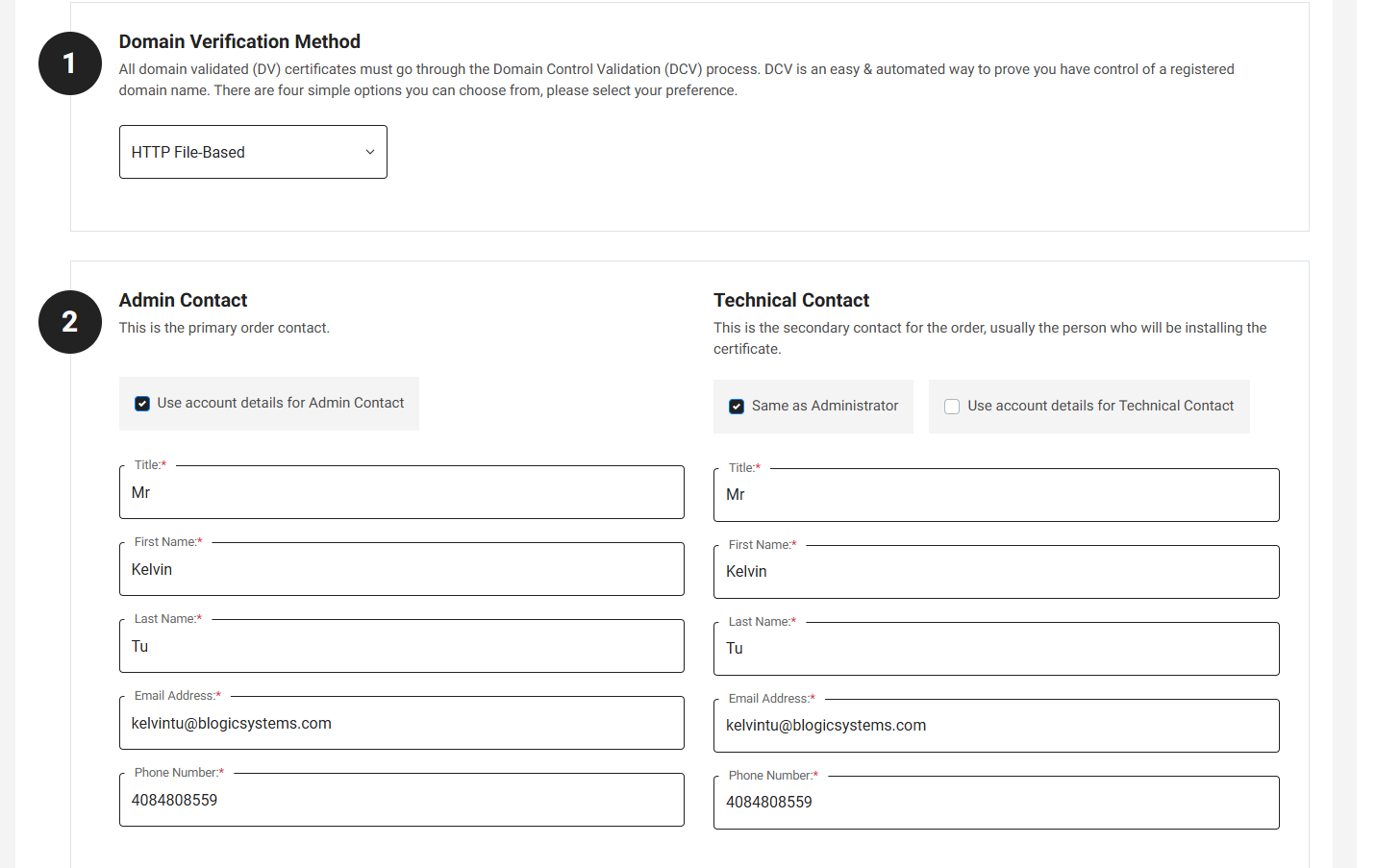Focus the Technical Contact Last Name field
This screenshot has width=1376, height=868.
coord(995,649)
